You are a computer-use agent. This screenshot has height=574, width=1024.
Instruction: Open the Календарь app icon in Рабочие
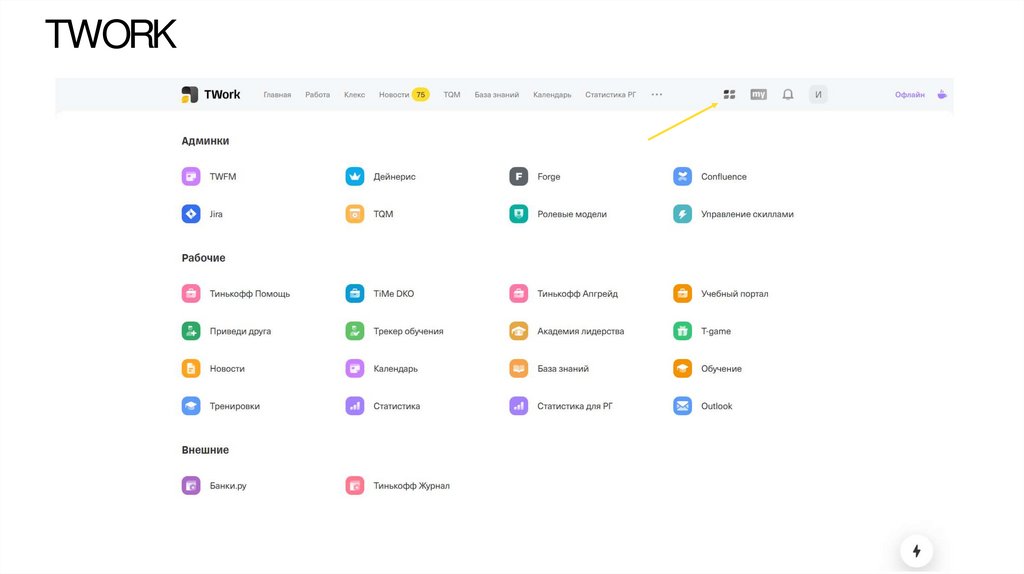(355, 368)
